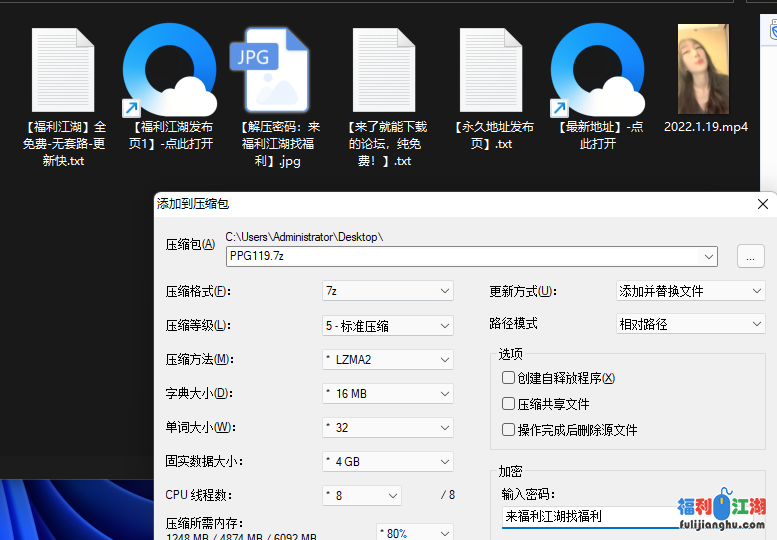Open the 路径模式 相对路径 dropdown
Viewport: 777px width, 540px height.
click(691, 324)
